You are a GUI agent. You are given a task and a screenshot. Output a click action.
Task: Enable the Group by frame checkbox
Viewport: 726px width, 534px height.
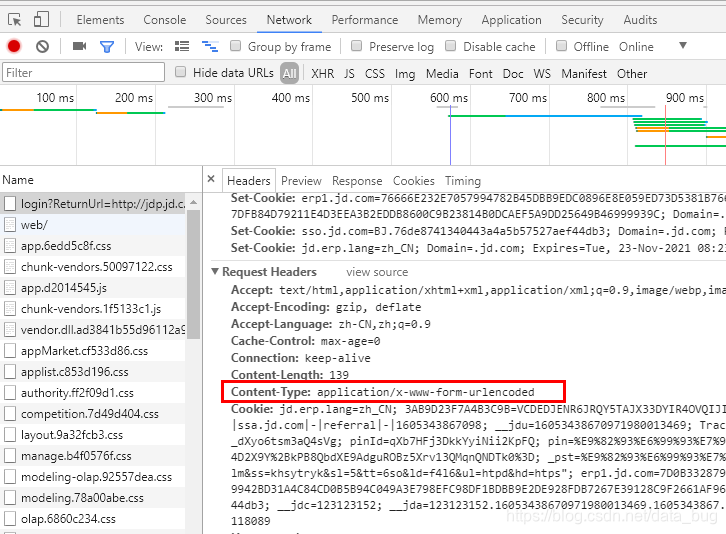[236, 46]
